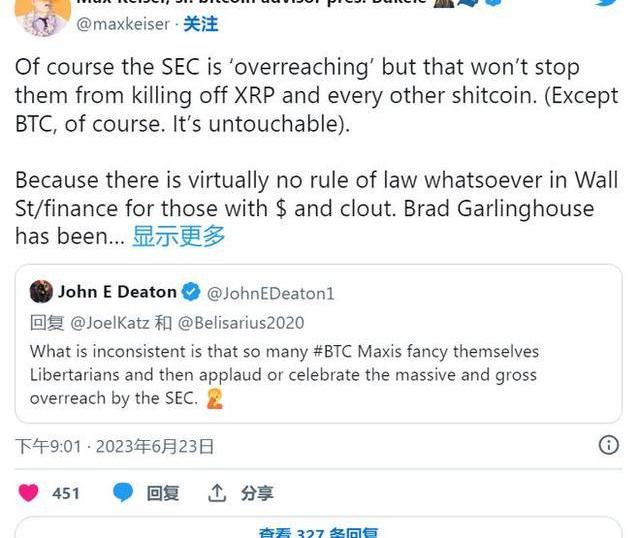This screenshot has height=538, width=640.
Task: Open the @JohnEDeaton1 handle
Action: (x=270, y=293)
